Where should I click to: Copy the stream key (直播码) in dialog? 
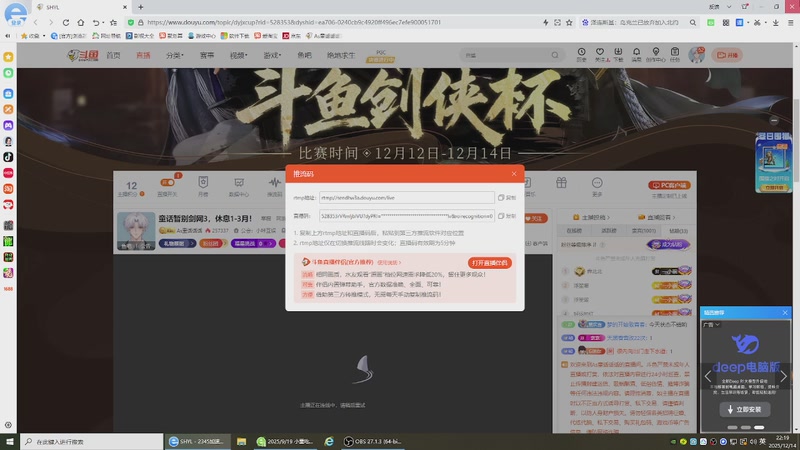507,216
